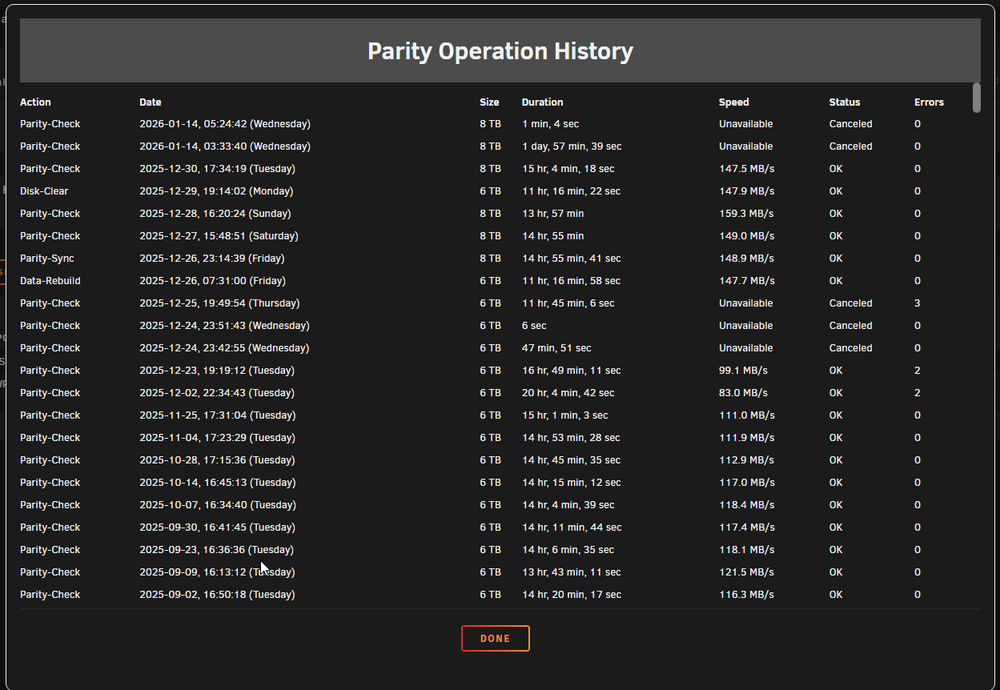Click date 2025-12-25, 19:49:54 (Thursday)
Image resolution: width=1000 pixels, height=690 pixels.
[219, 303]
